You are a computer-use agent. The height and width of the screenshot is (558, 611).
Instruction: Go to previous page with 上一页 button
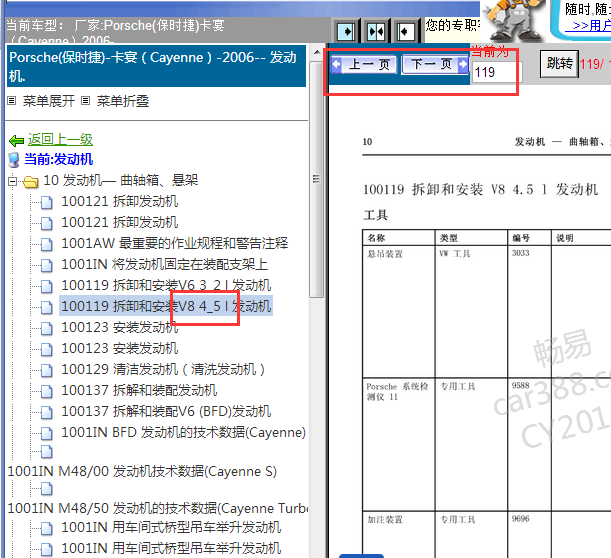[364, 64]
